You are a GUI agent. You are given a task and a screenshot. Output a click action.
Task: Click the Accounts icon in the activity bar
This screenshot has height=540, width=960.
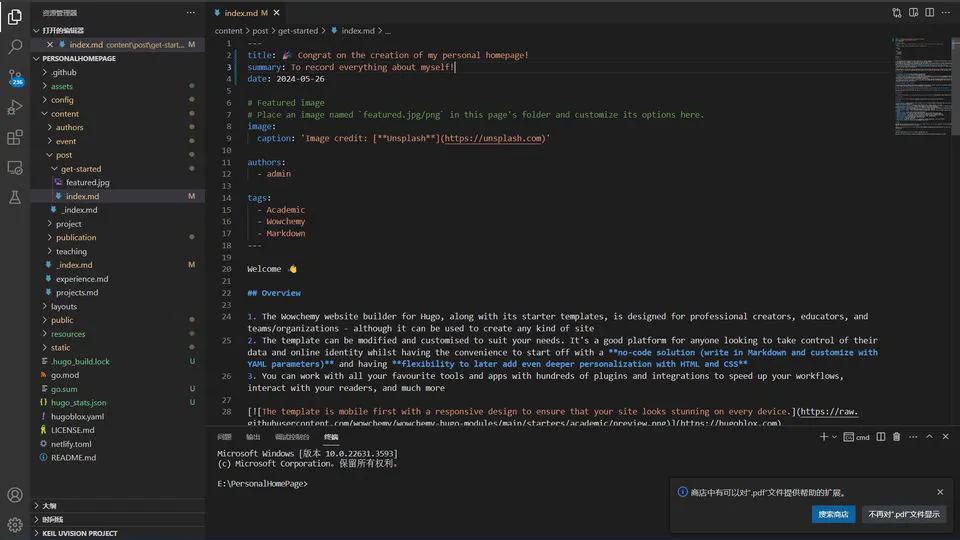[x=15, y=495]
